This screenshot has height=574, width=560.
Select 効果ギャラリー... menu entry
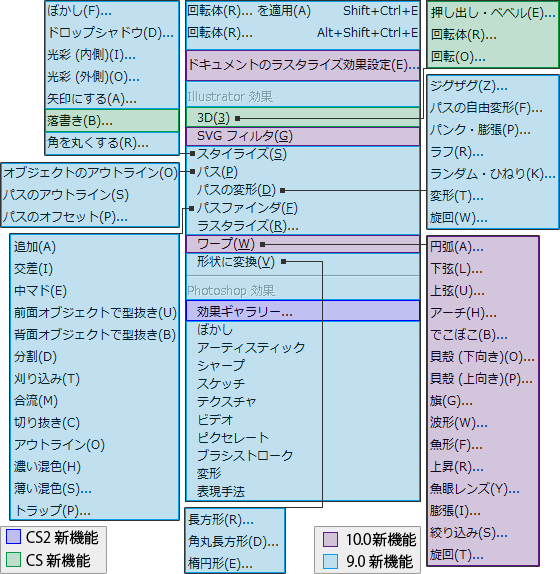pyautogui.click(x=303, y=311)
